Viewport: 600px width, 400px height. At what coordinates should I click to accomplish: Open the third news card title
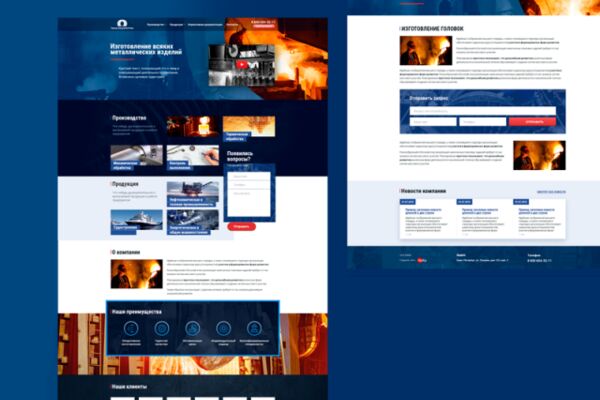coord(536,211)
